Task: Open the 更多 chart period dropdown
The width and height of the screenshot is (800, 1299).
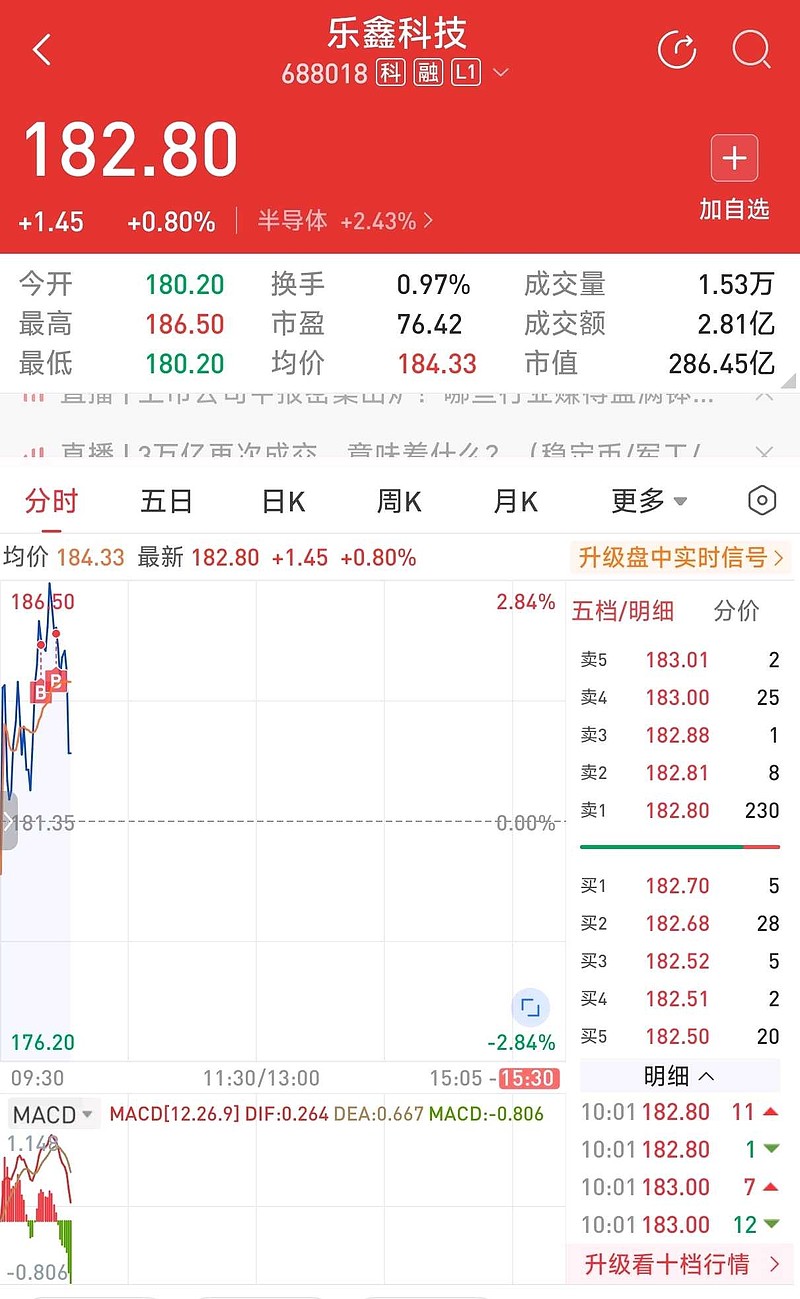Action: tap(649, 501)
